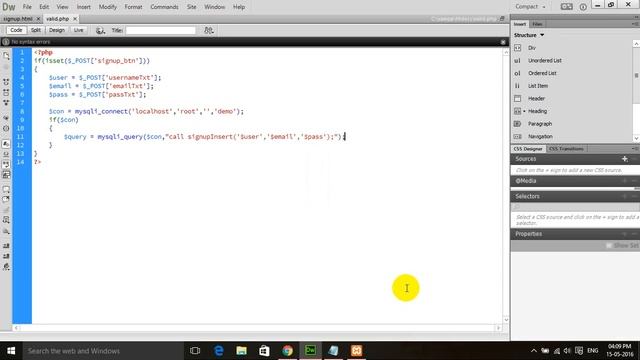Image resolution: width=640 pixels, height=360 pixels.
Task: Open the Site menu
Action: [x=191, y=7]
